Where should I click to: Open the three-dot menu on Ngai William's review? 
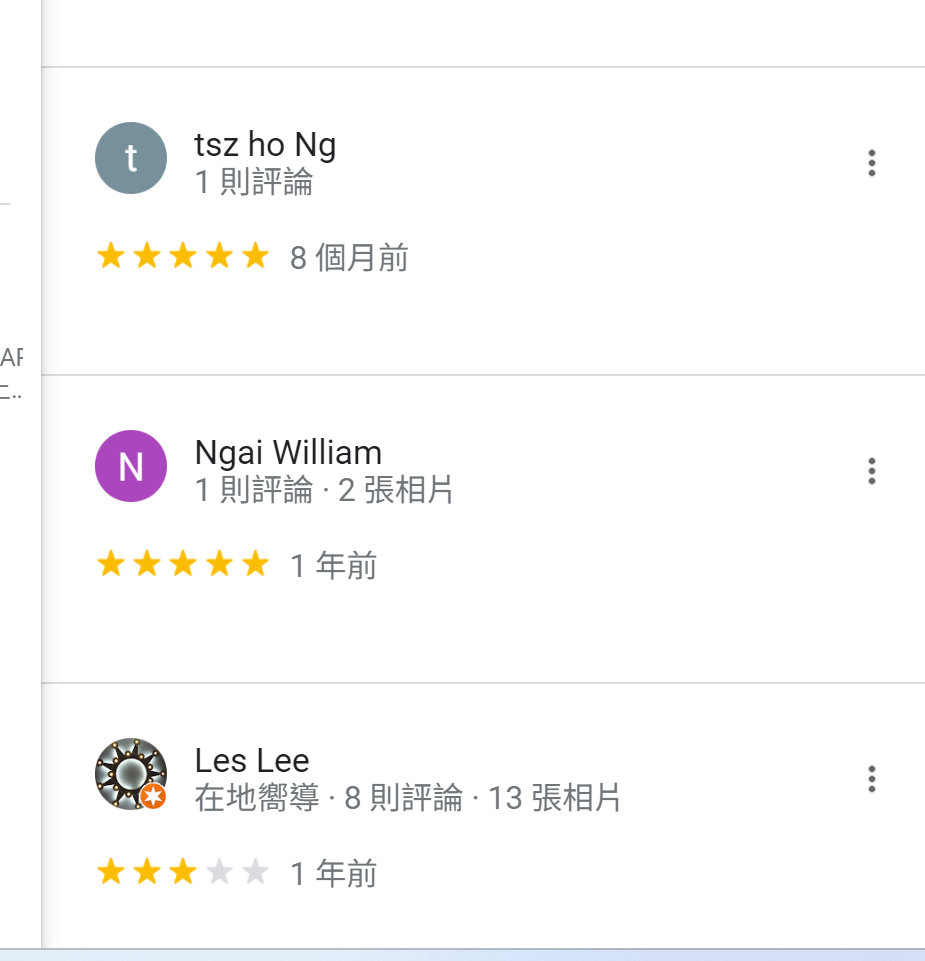[x=872, y=471]
